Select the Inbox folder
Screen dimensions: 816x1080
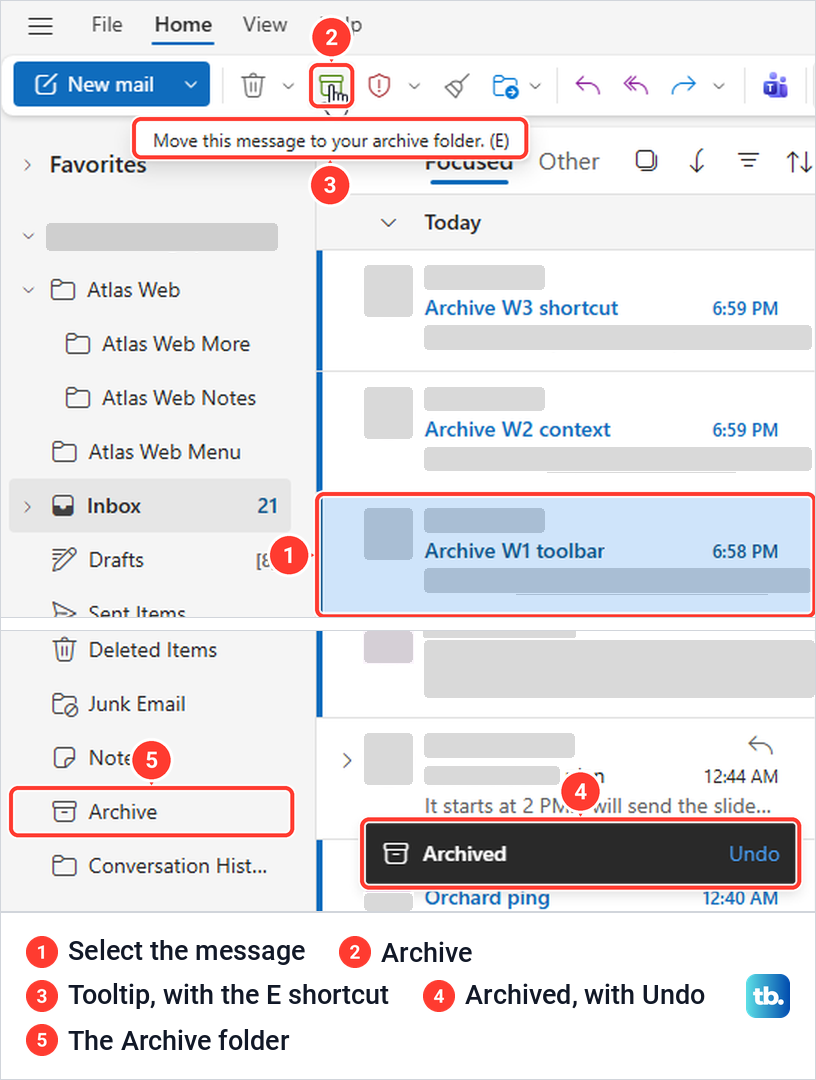click(150, 506)
